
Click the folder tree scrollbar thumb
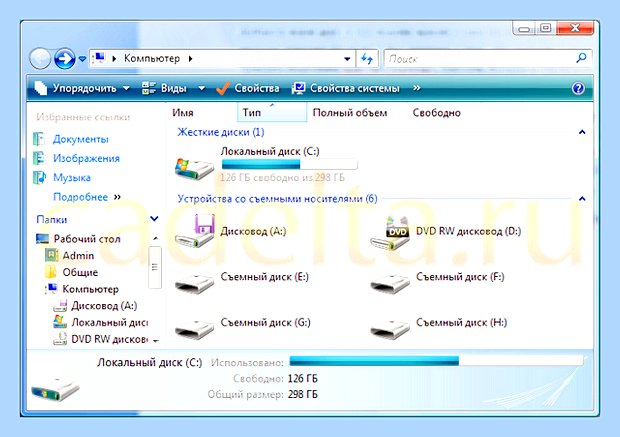tap(155, 267)
